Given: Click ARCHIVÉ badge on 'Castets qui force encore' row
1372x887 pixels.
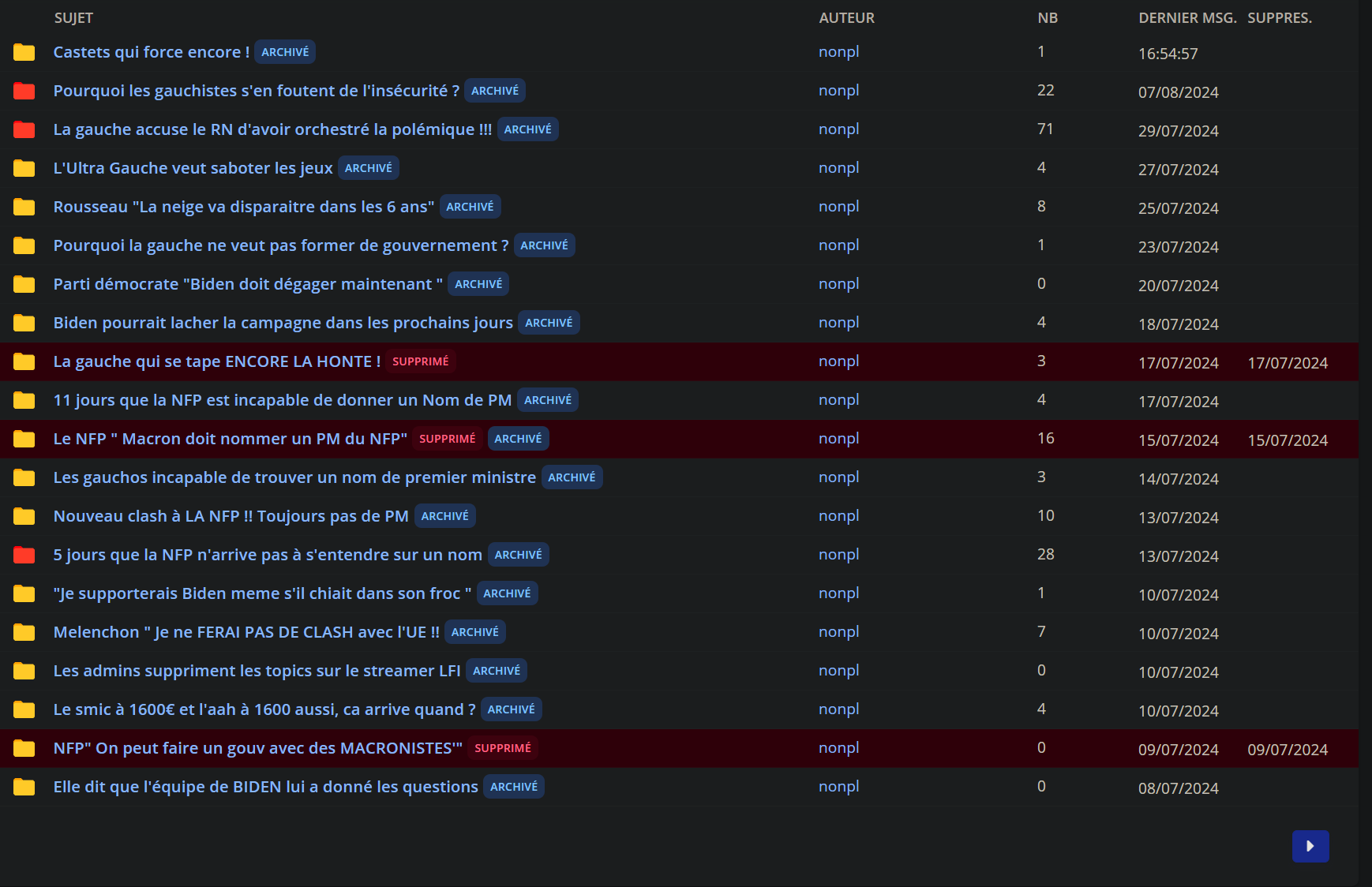Looking at the screenshot, I should (x=285, y=52).
